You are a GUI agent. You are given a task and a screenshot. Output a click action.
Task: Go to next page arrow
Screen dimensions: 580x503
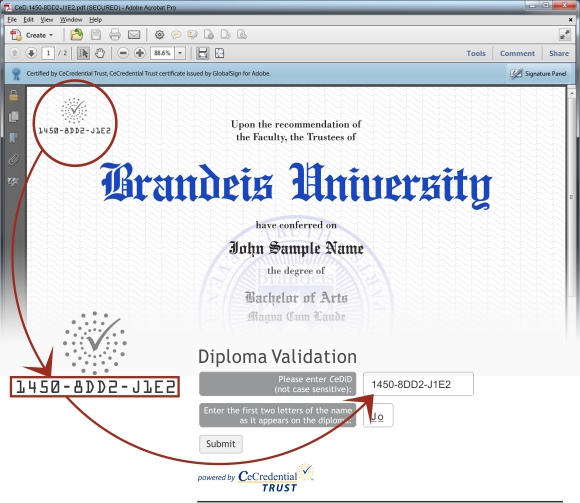(31, 53)
